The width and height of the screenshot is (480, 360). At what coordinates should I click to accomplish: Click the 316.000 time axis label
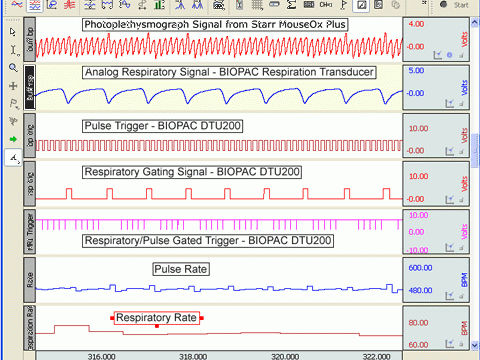[x=101, y=356]
